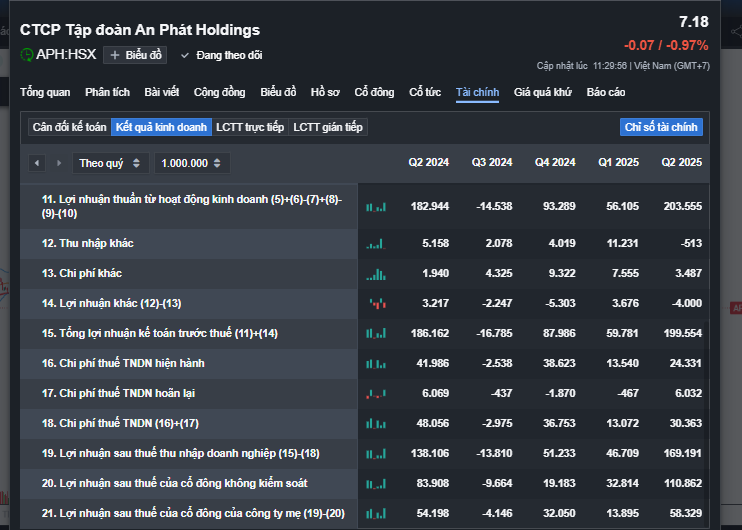Screen dimensions: 742x530
Task: Select Cân đối kế toán statement view
Action: 69,127
